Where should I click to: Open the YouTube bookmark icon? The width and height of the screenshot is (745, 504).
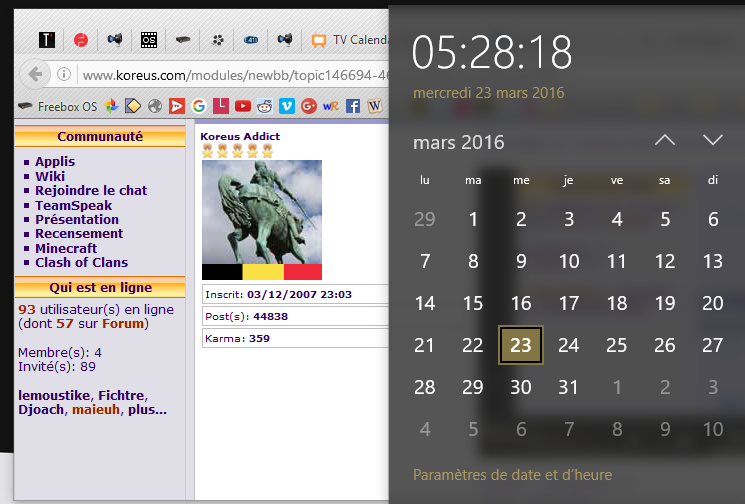click(x=242, y=105)
